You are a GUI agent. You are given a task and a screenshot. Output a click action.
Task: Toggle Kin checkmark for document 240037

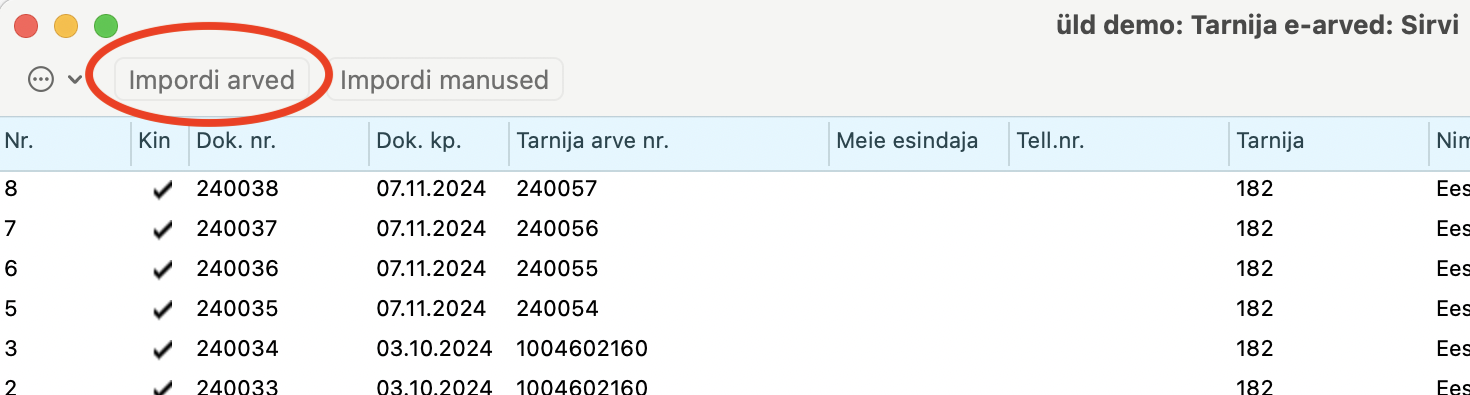coord(162,230)
